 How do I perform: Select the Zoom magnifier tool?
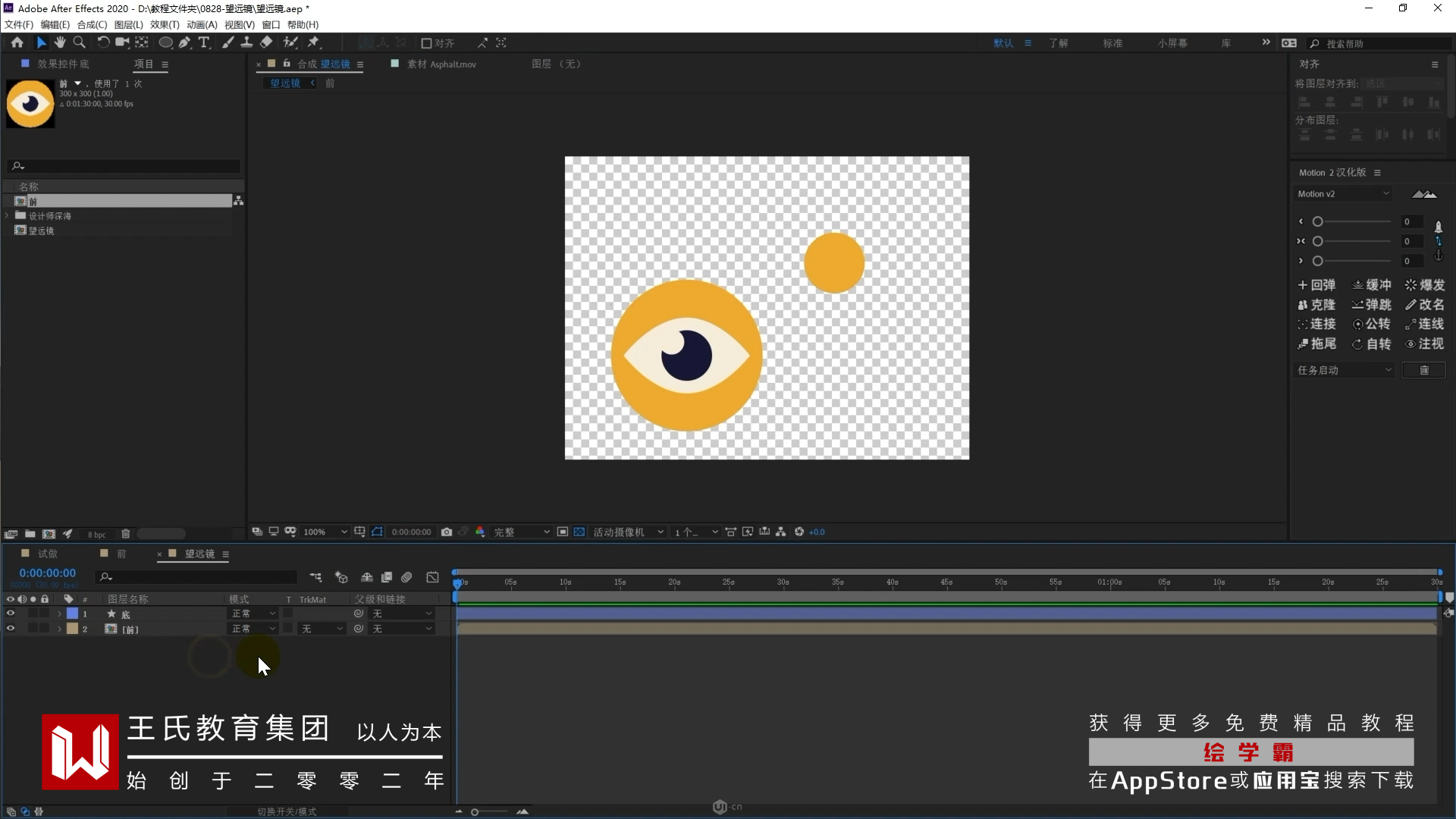coord(79,43)
